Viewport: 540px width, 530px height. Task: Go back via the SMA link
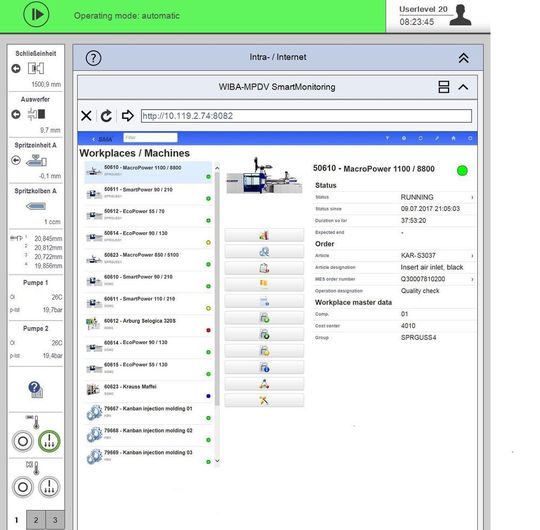[x=102, y=139]
